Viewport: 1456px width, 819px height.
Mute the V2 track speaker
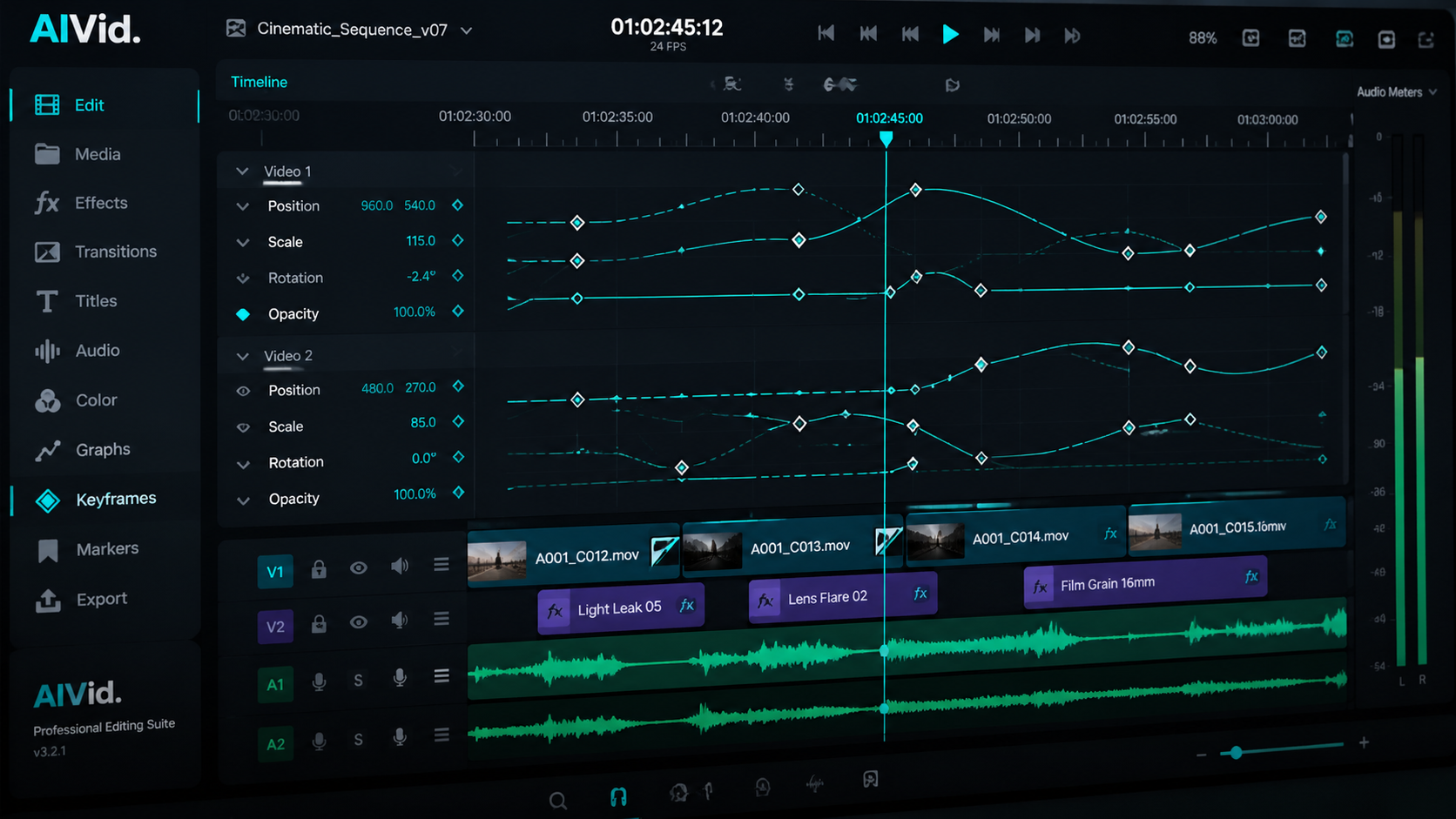(x=400, y=621)
